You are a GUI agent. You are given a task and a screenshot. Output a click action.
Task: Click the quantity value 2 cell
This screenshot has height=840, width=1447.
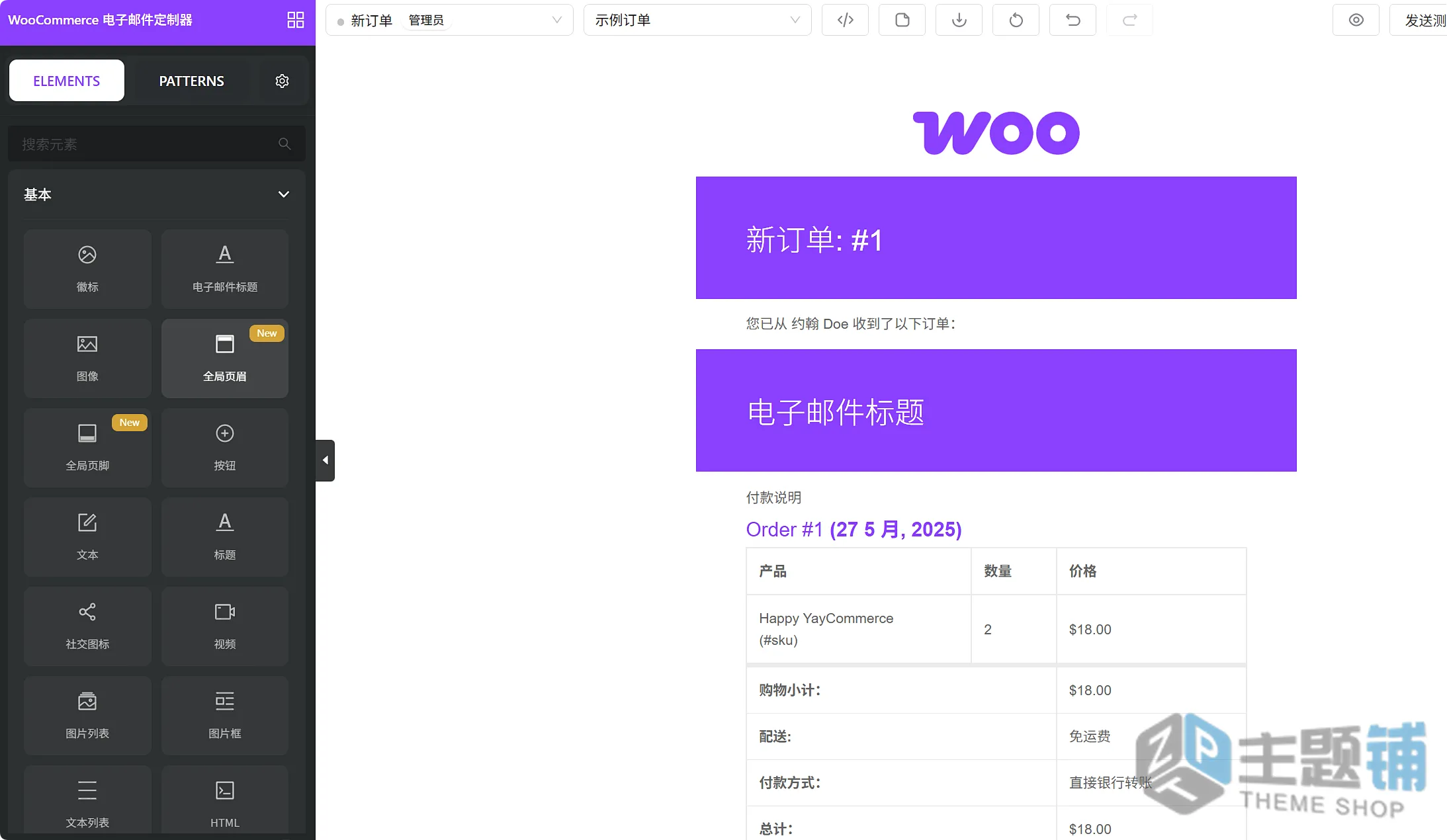1014,629
